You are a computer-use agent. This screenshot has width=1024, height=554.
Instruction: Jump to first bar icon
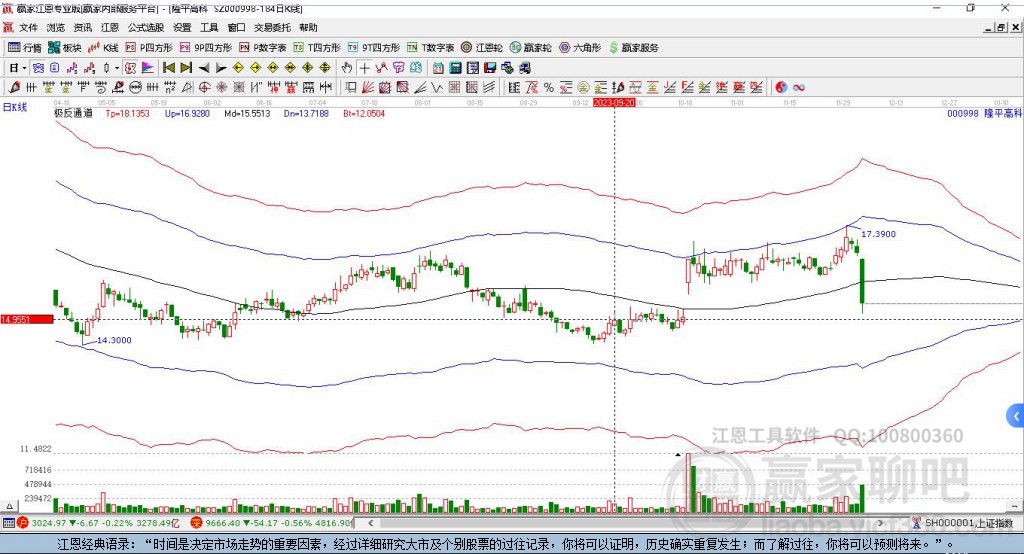[x=169, y=68]
